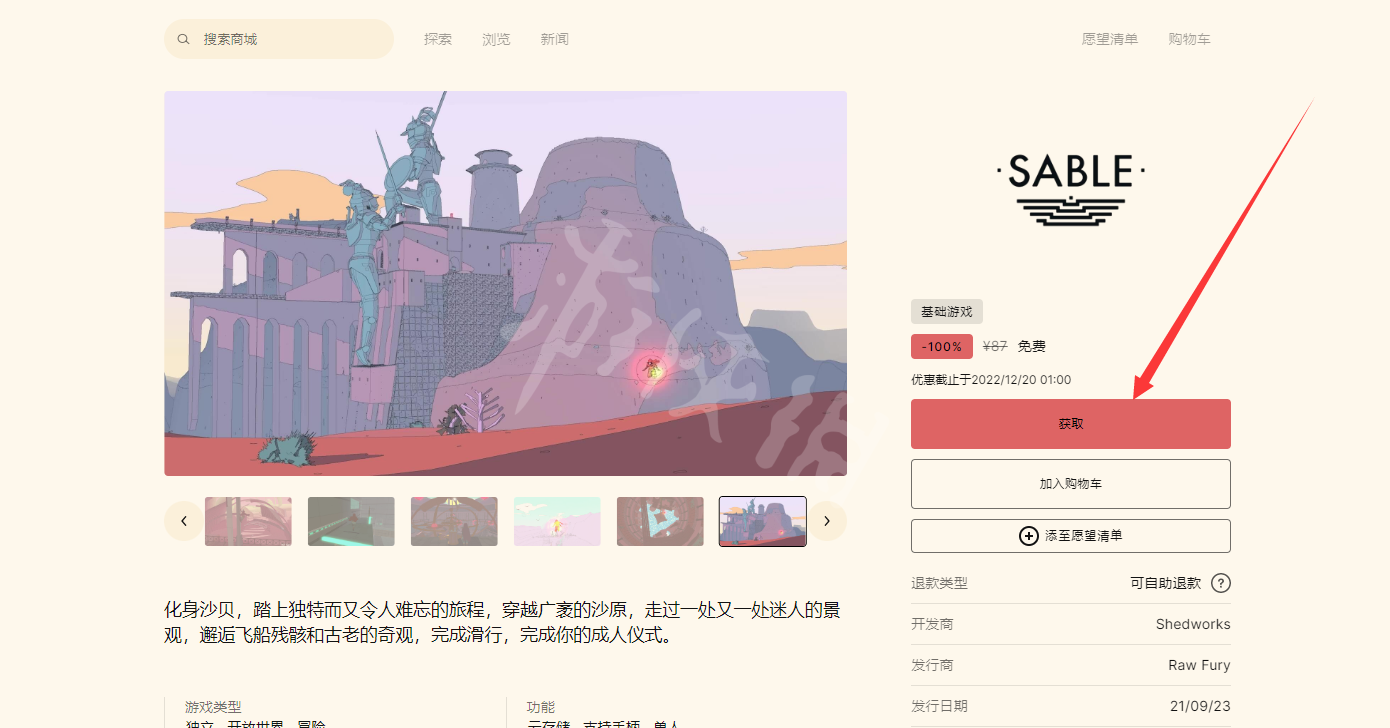The height and width of the screenshot is (728, 1390).
Task: Select the green corridor thumbnail
Action: [x=351, y=522]
